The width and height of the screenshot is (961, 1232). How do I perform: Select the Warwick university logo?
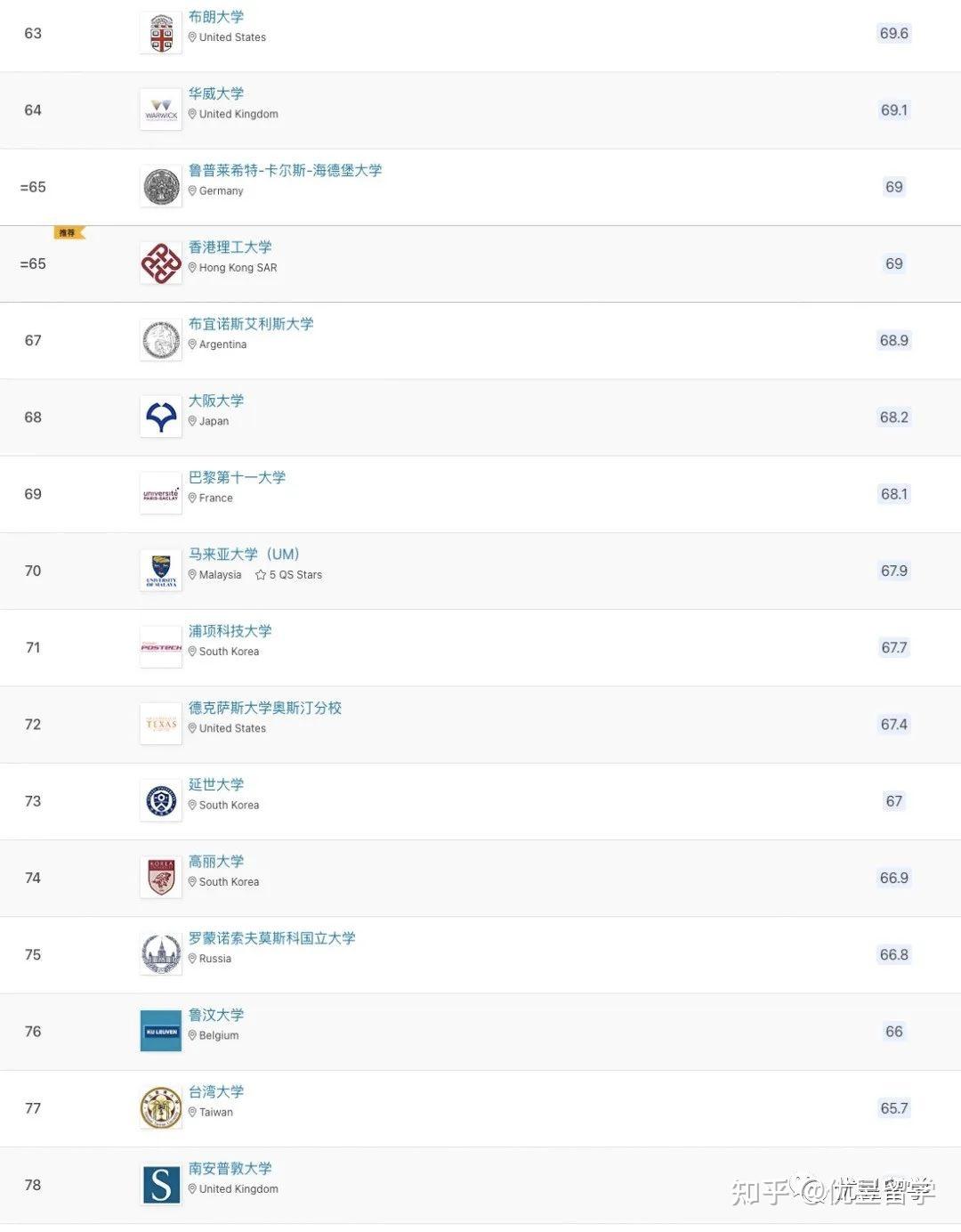[x=160, y=109]
